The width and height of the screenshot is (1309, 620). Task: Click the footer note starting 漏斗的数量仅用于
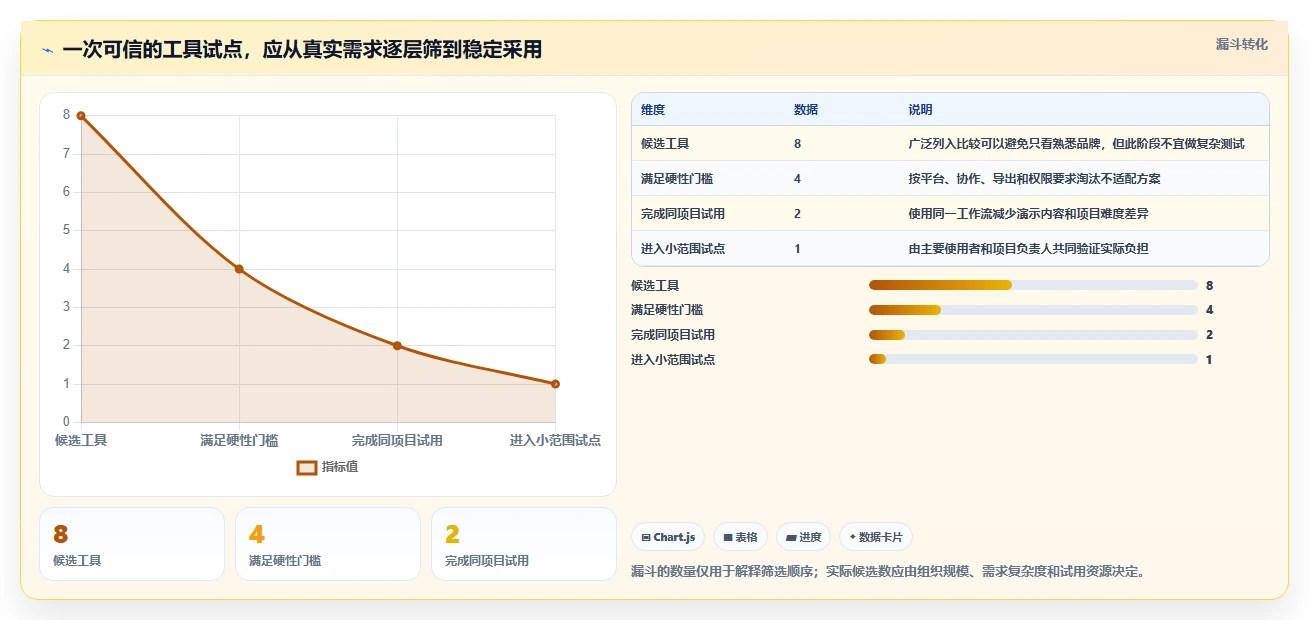(888, 572)
